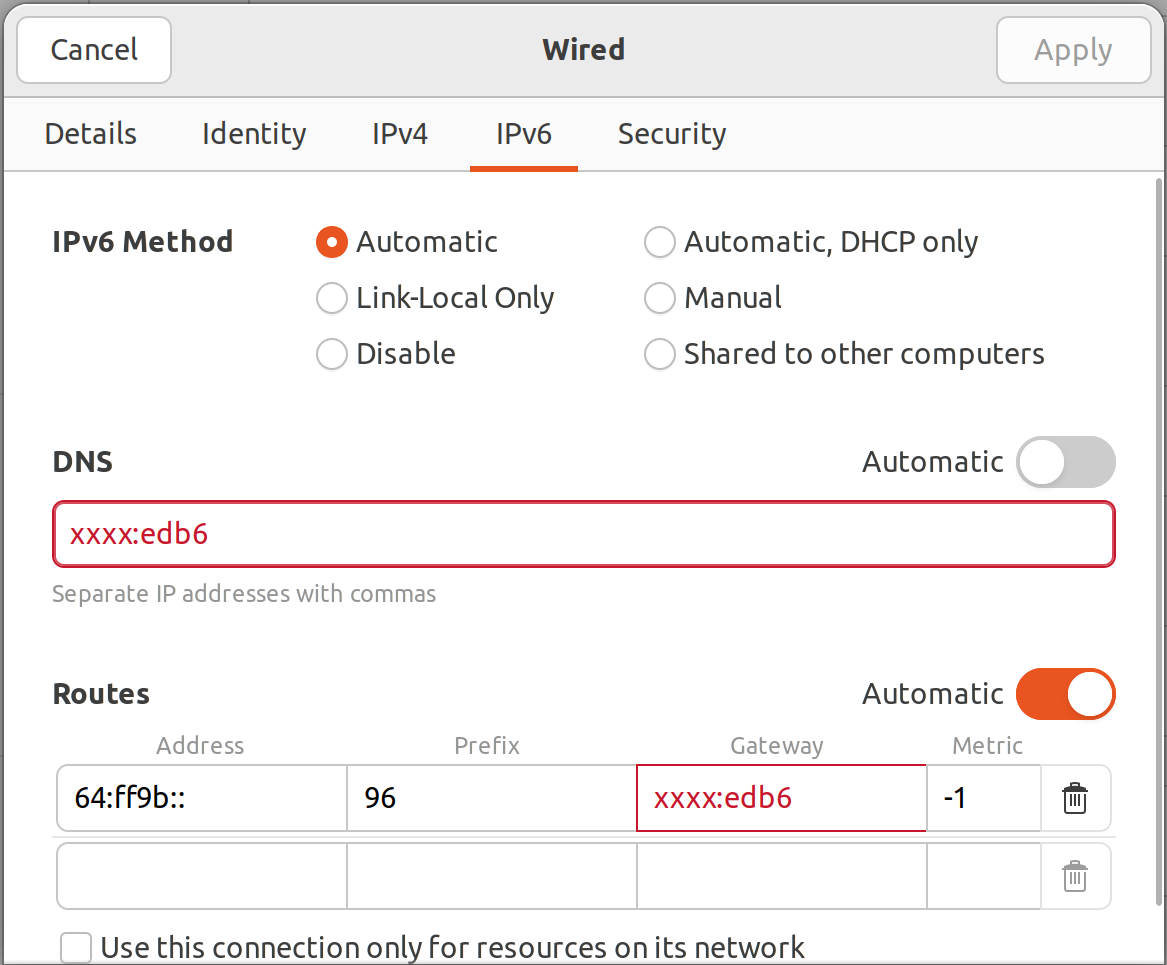
Task: Open the Security tab
Action: (672, 134)
